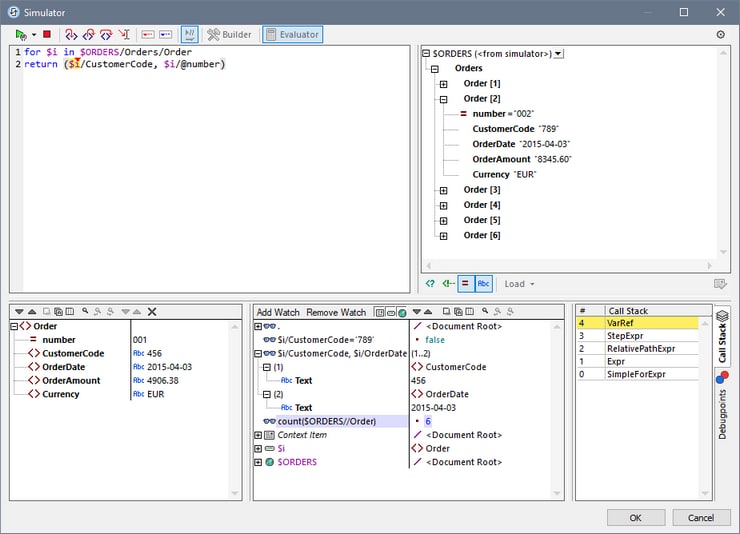This screenshot has height=534, width=740.
Task: Click the Cancel button
Action: (x=700, y=517)
